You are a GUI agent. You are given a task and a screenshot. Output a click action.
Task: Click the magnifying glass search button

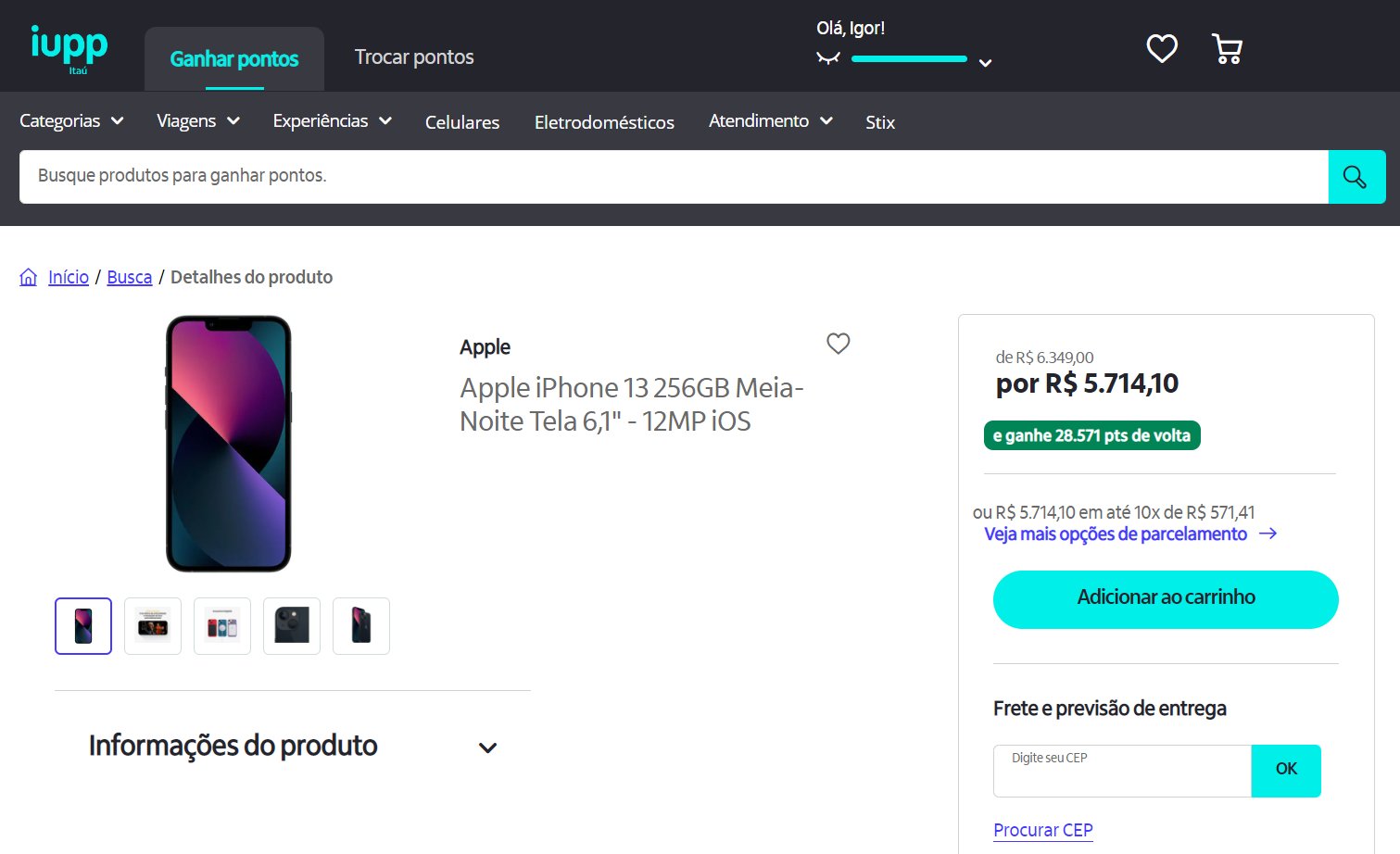click(1356, 177)
